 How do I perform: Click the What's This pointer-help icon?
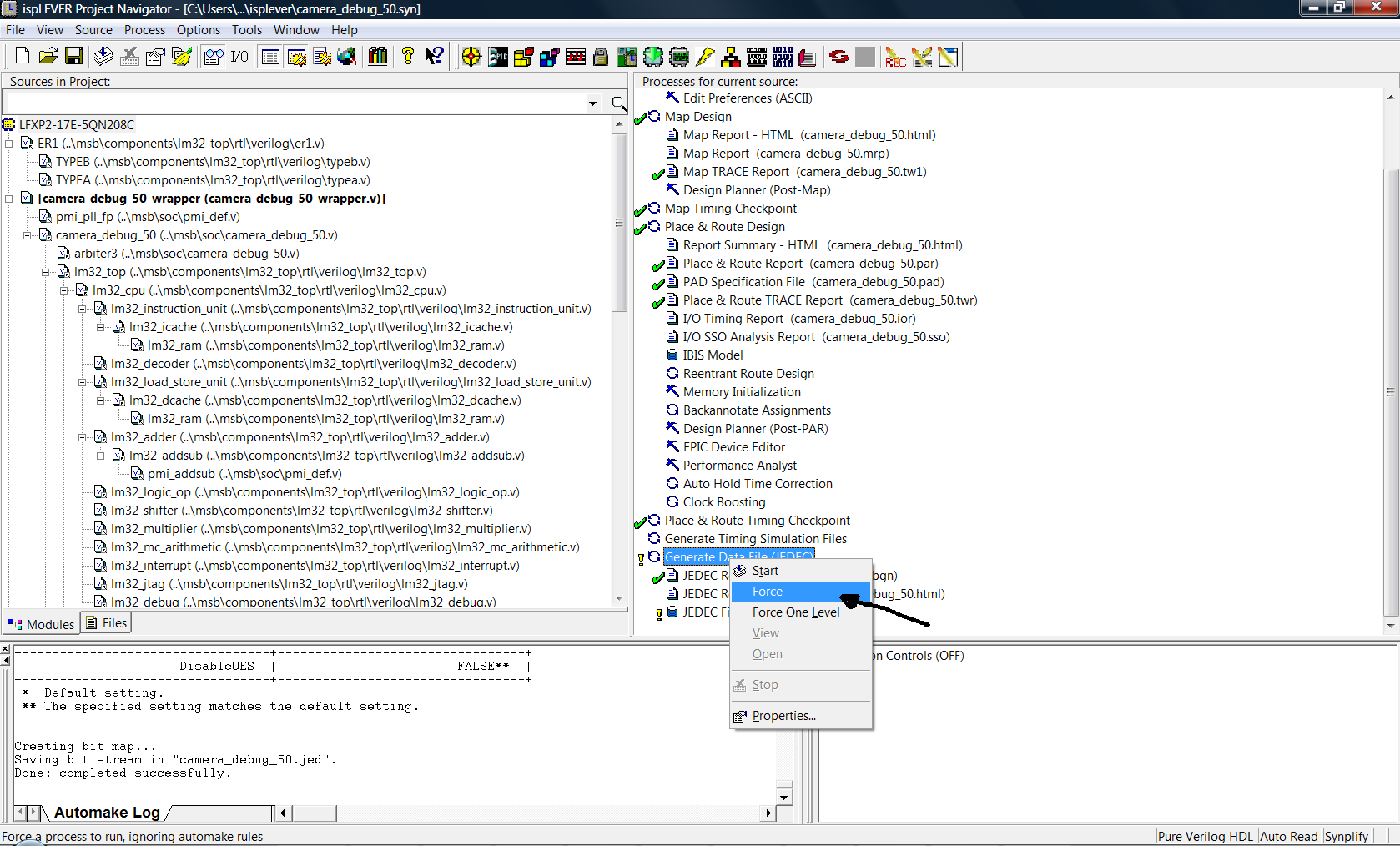click(434, 56)
